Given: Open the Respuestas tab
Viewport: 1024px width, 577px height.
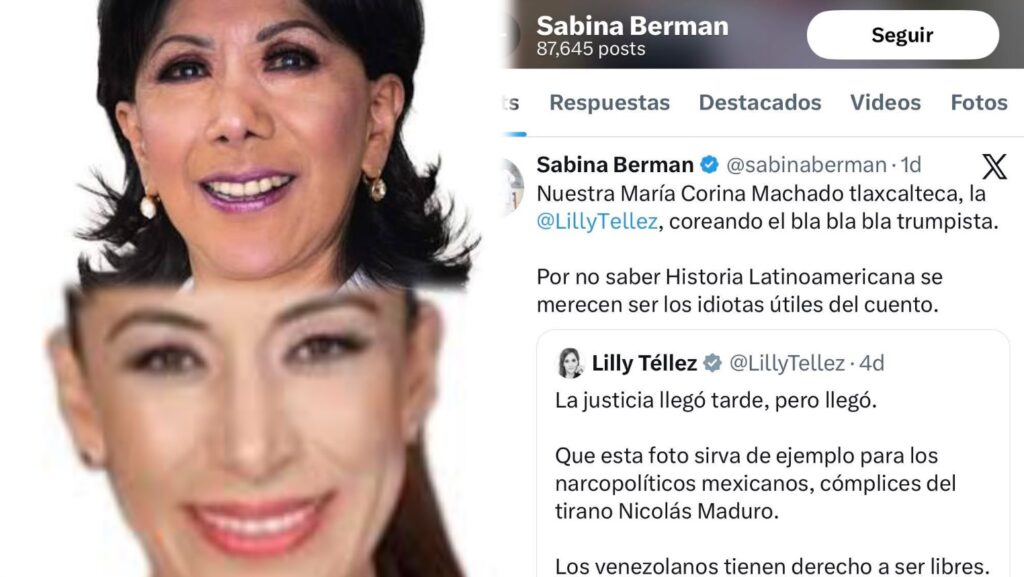Looking at the screenshot, I should click(609, 102).
